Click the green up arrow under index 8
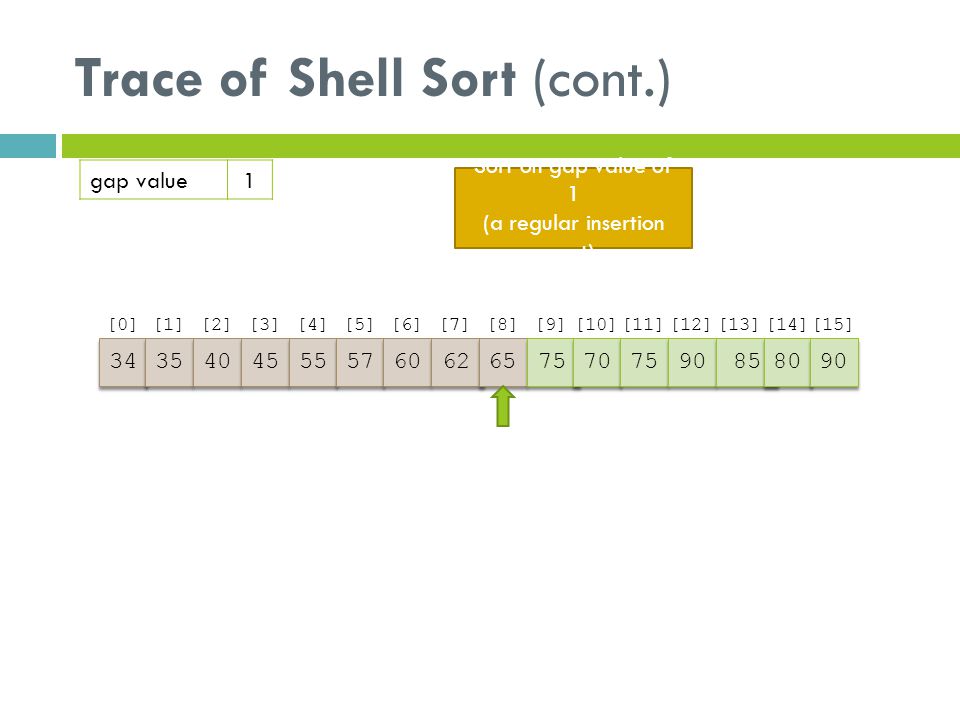This screenshot has height=720, width=960. coord(503,406)
